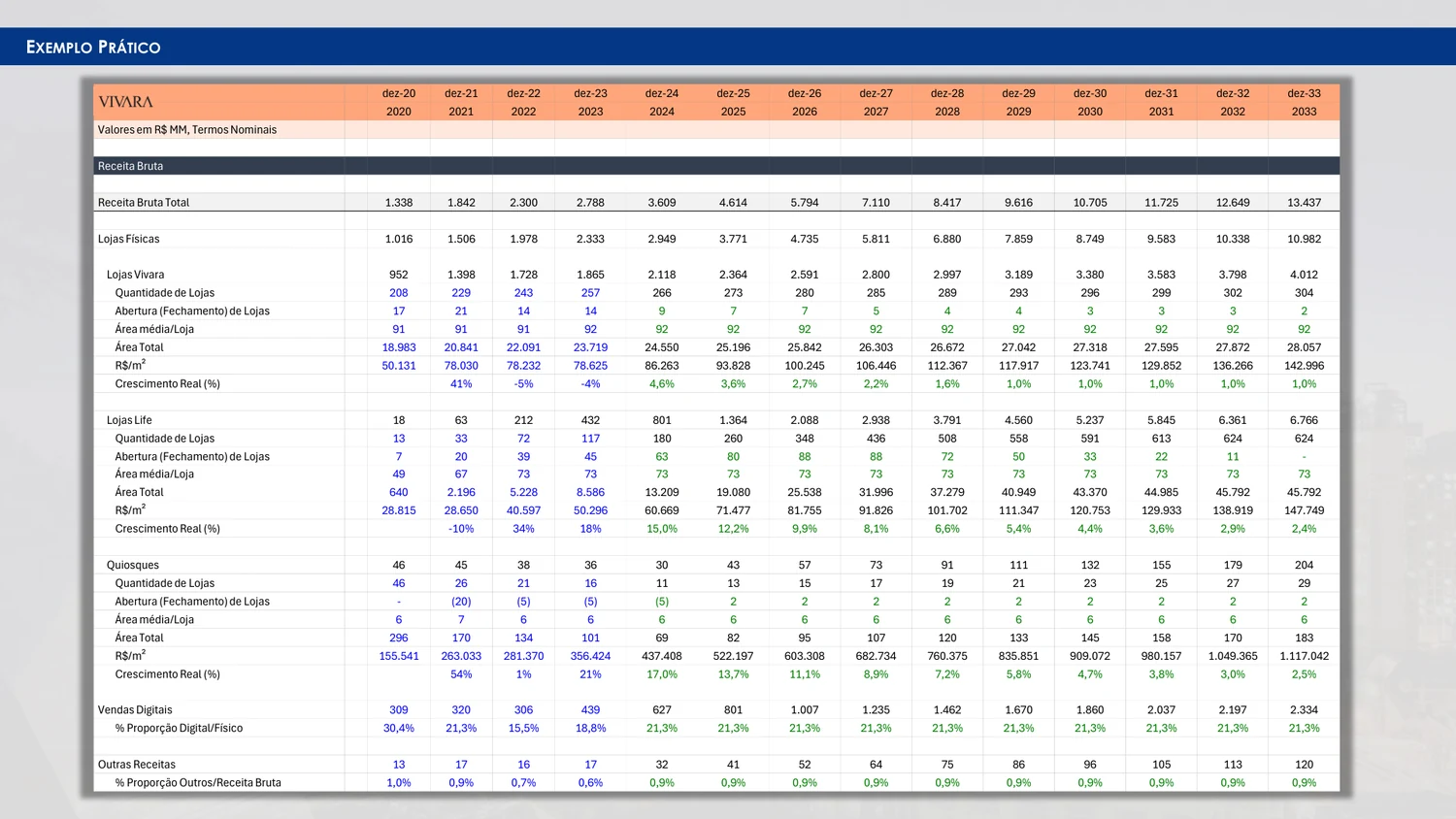
Task: Click 'Área média/Loja' label under Lojas Vivara
Action: pyautogui.click(x=154, y=329)
